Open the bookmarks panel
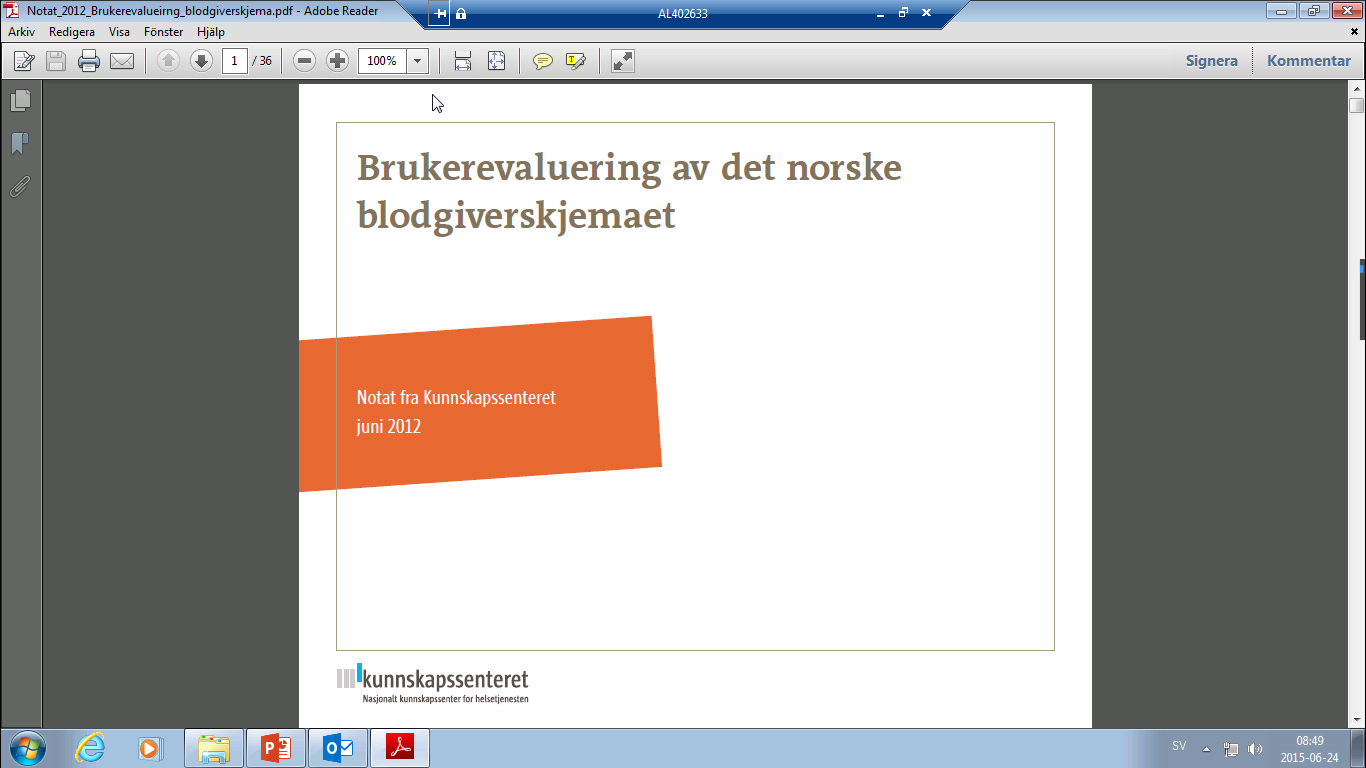Viewport: 1366px width, 768px height. coord(20,144)
